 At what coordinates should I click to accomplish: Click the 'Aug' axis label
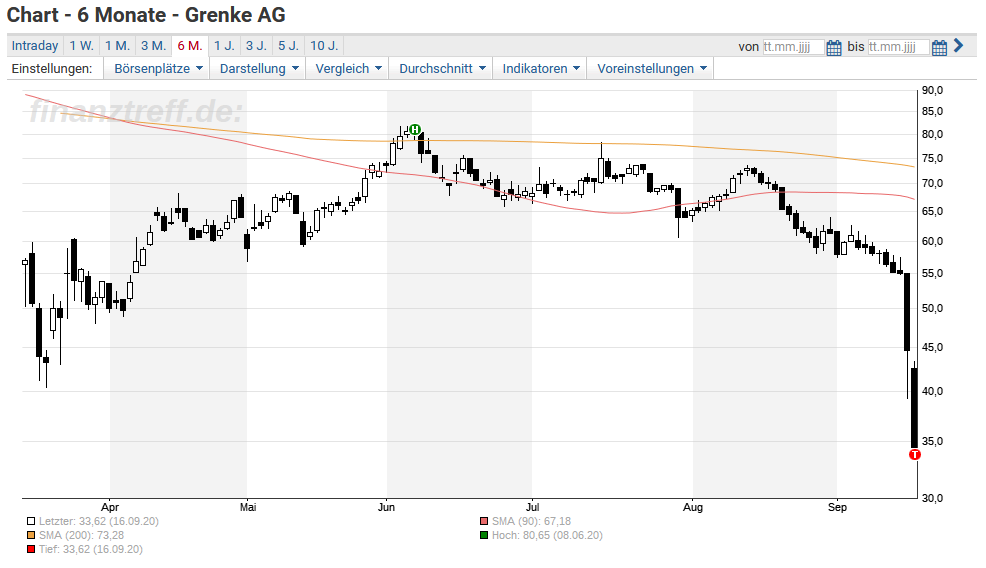point(693,507)
